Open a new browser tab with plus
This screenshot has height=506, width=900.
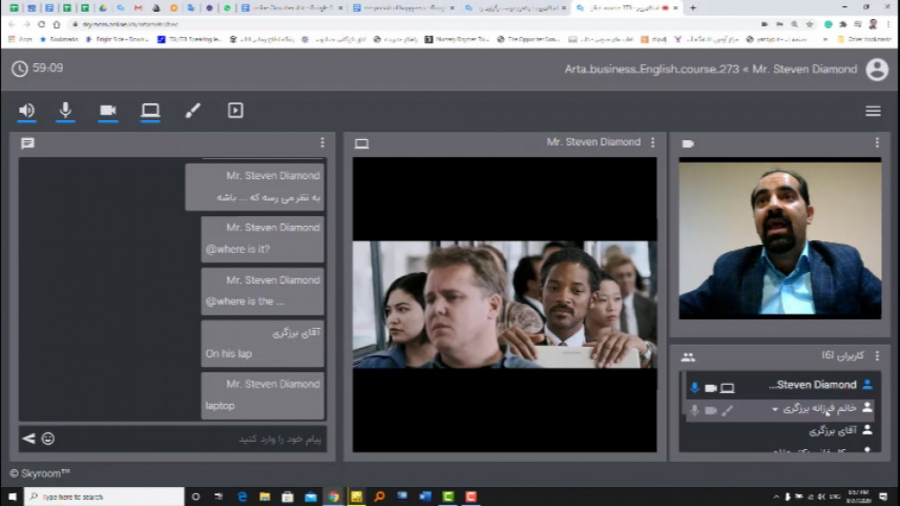pos(693,8)
